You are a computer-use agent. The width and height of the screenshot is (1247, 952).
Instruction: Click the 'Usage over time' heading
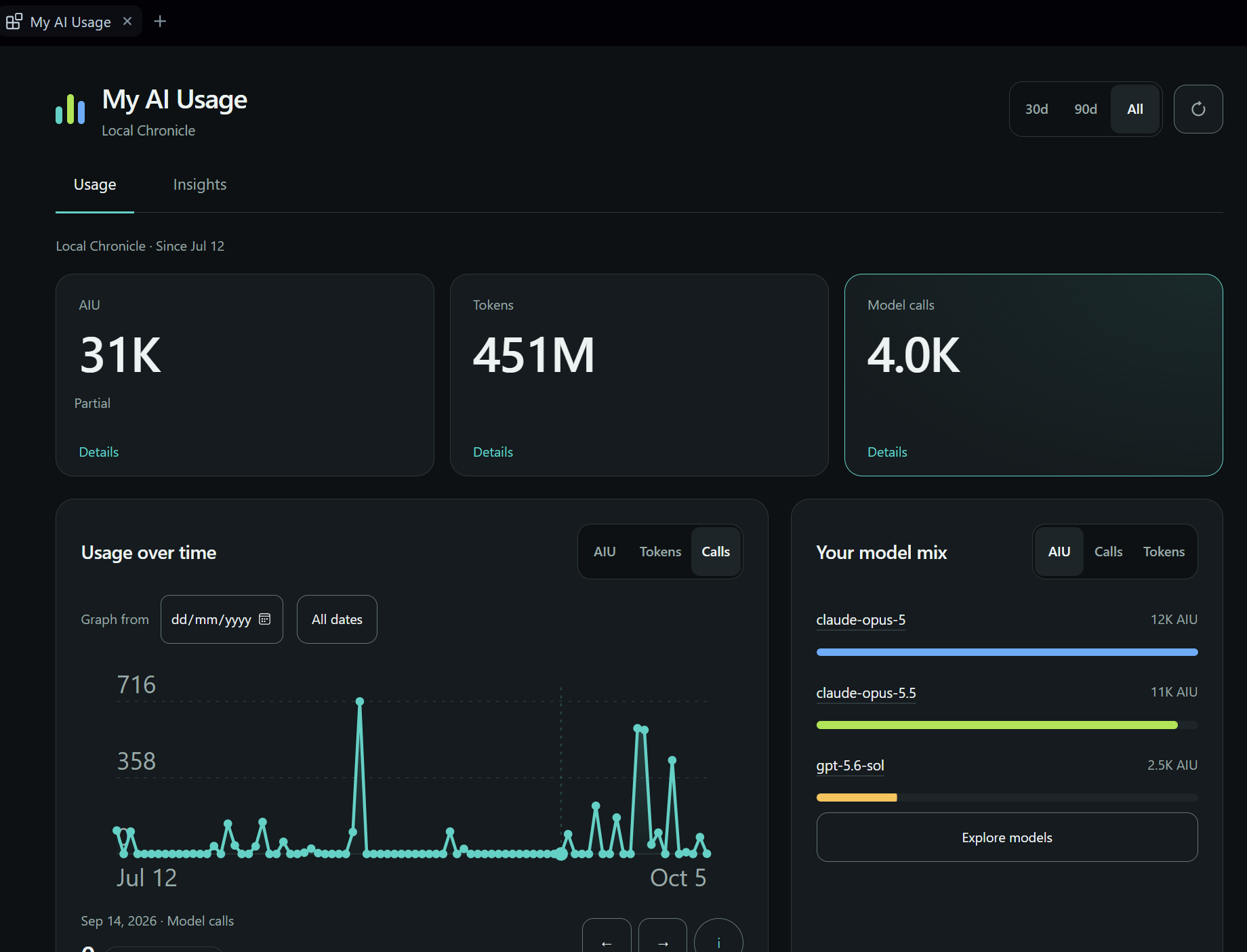tap(148, 553)
